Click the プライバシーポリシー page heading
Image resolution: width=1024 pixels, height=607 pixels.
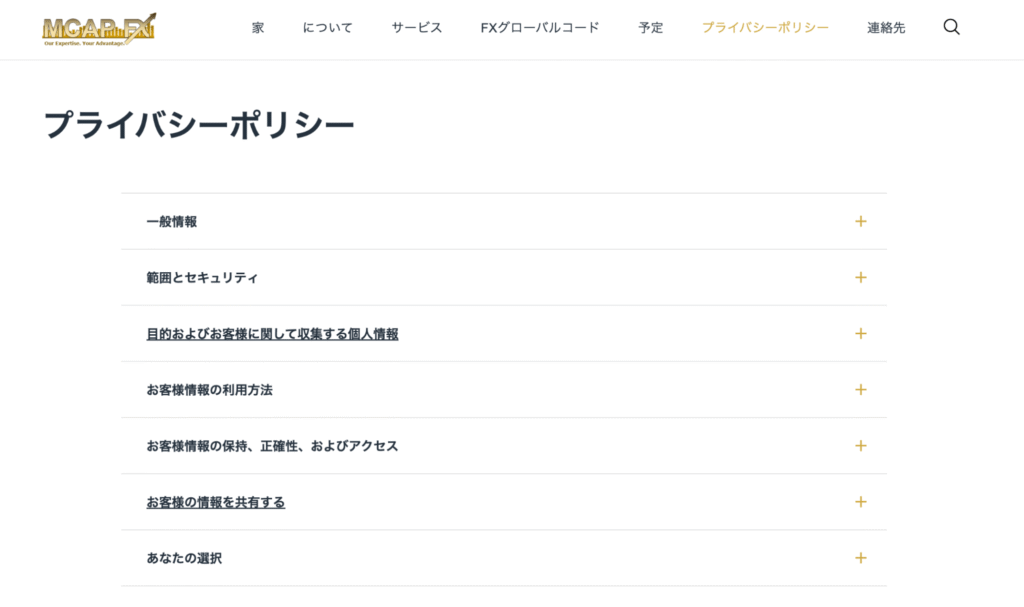pyautogui.click(x=199, y=124)
